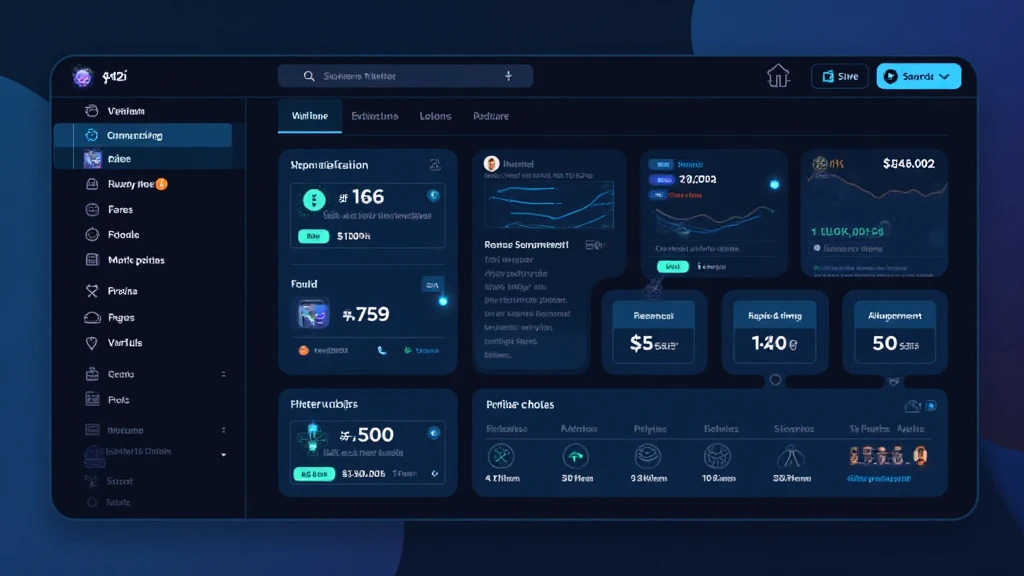Open the 'Saards' dropdown in the top bar
The image size is (1024, 576).
coord(918,76)
